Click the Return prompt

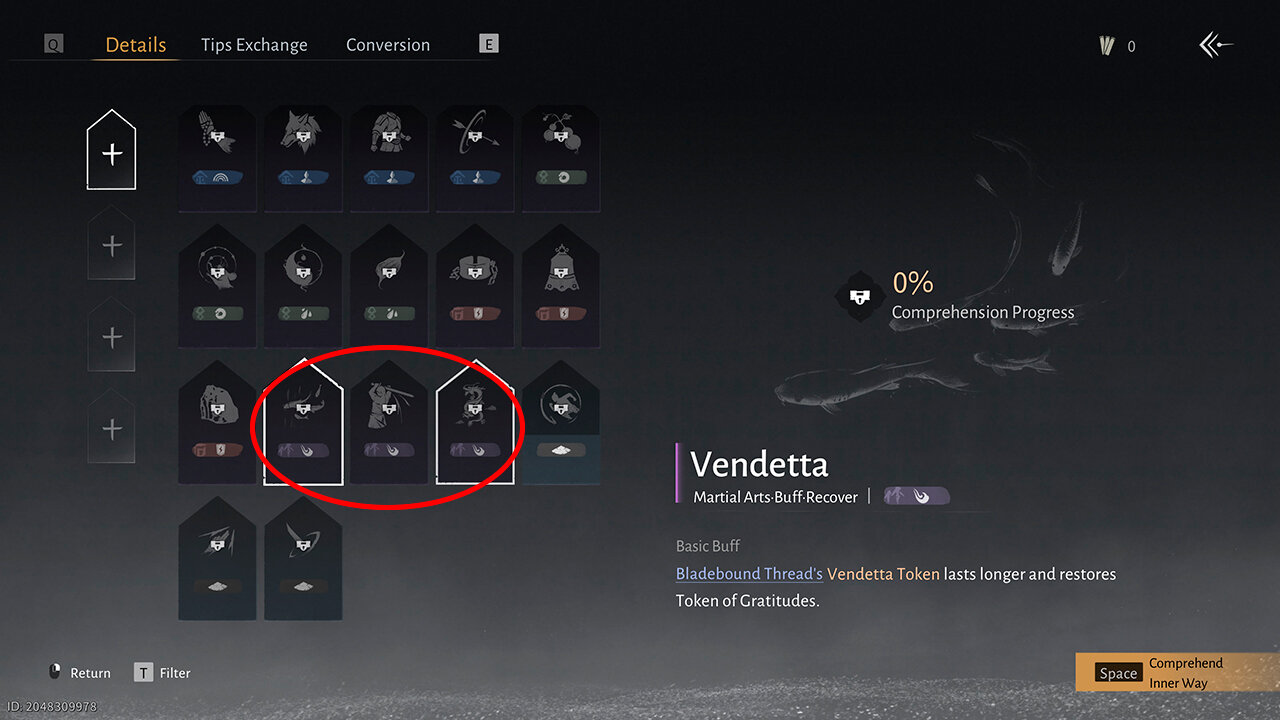tap(80, 673)
